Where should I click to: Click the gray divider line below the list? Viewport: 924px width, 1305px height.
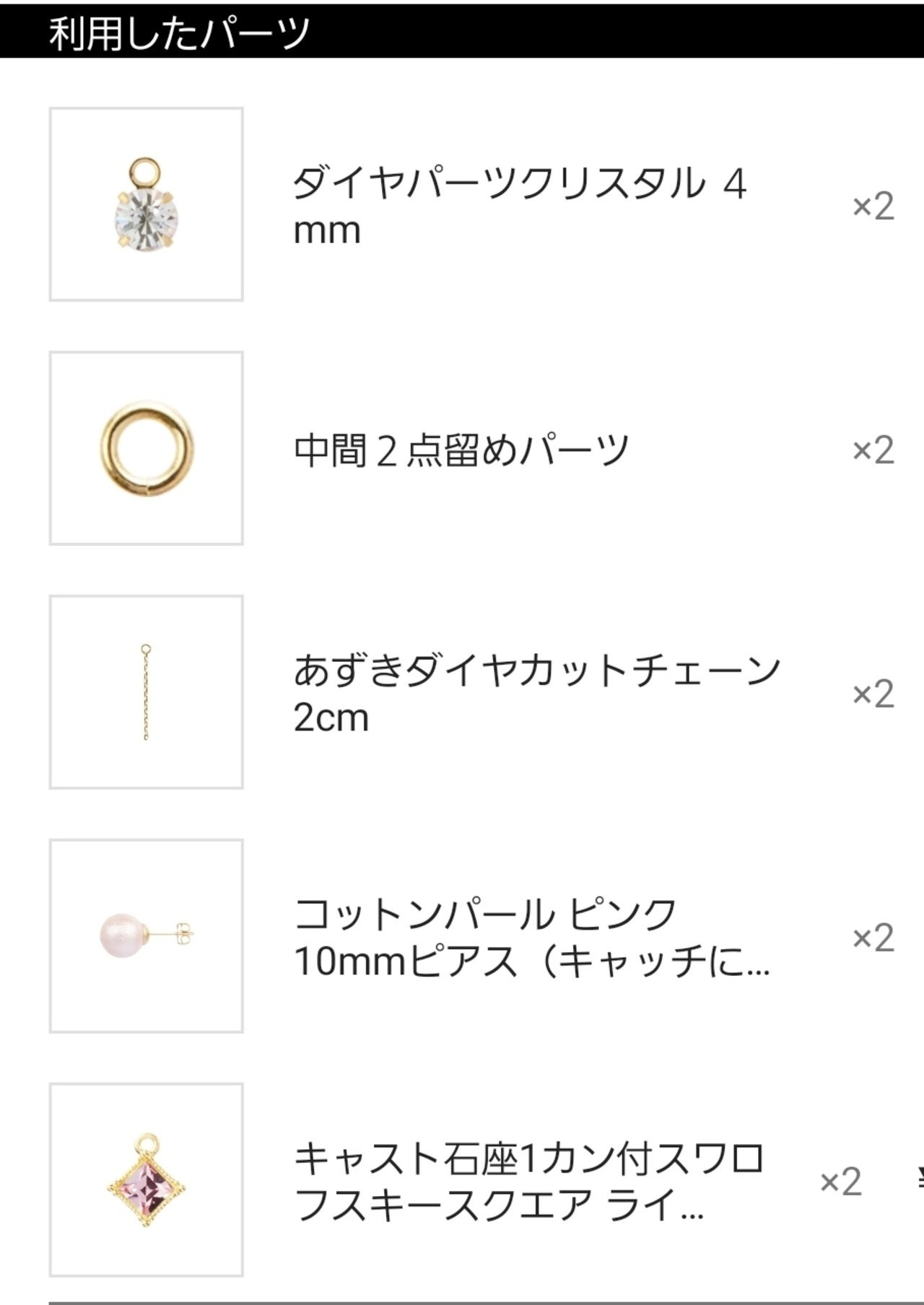pos(462,1302)
